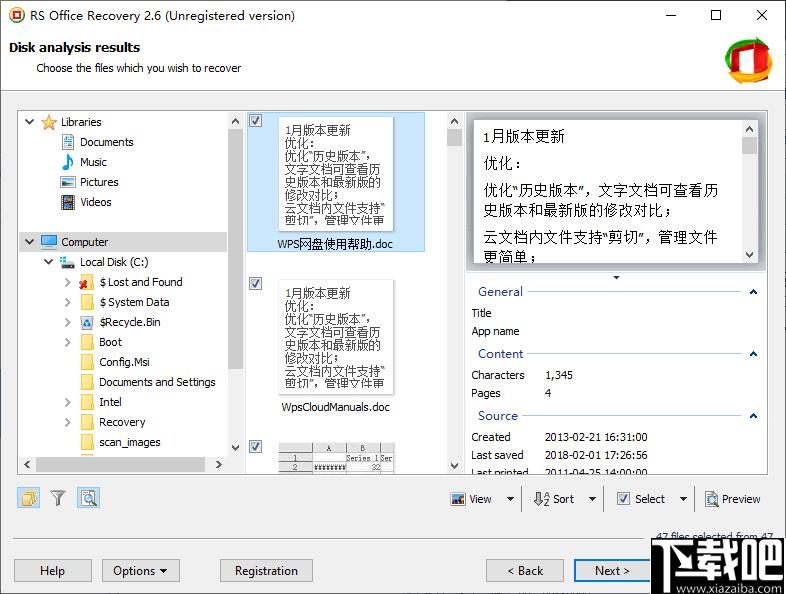Click the Documents and Settings folder icon

(x=87, y=382)
